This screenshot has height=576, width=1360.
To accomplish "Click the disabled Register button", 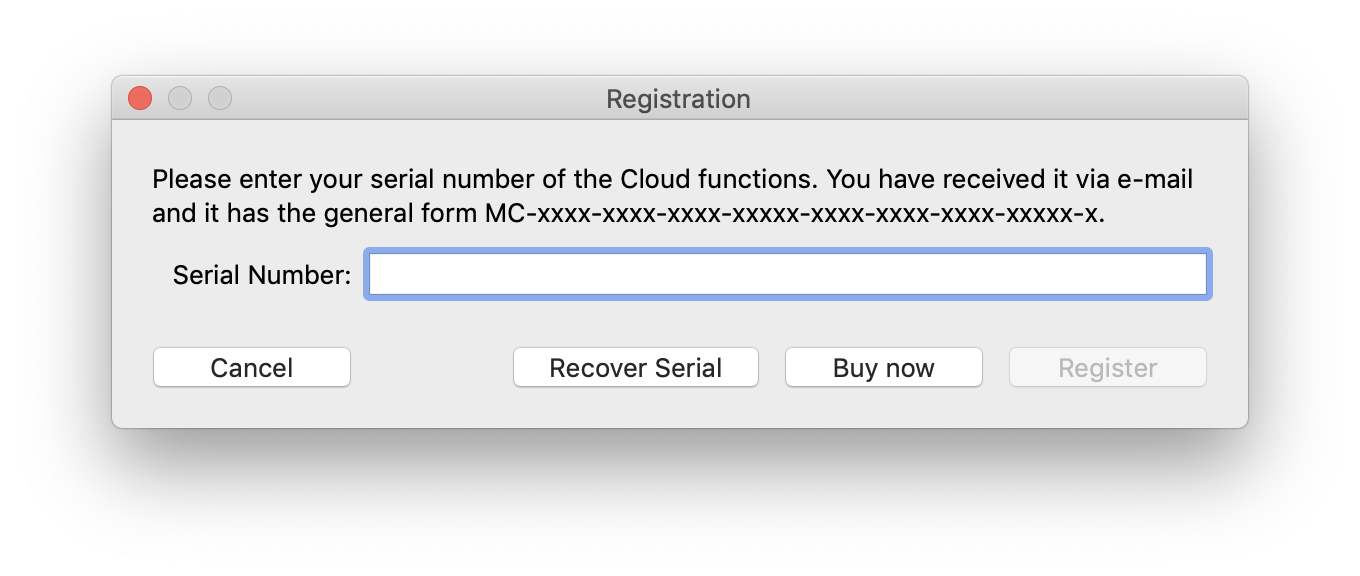I will coord(1107,367).
